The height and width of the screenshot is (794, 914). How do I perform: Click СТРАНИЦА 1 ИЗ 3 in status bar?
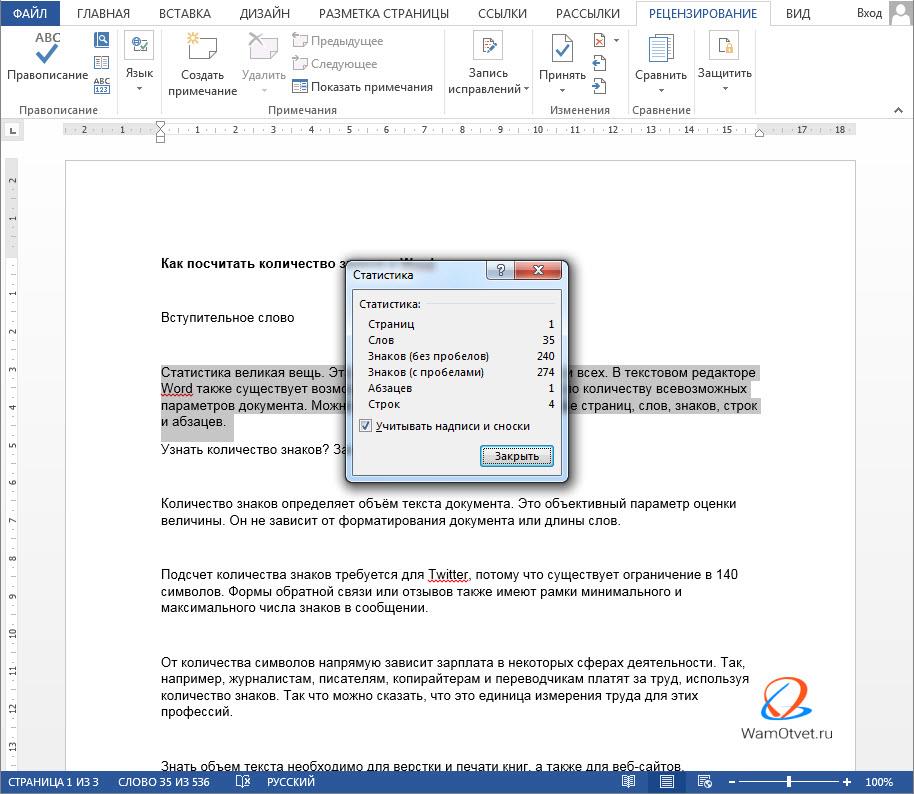tap(53, 782)
